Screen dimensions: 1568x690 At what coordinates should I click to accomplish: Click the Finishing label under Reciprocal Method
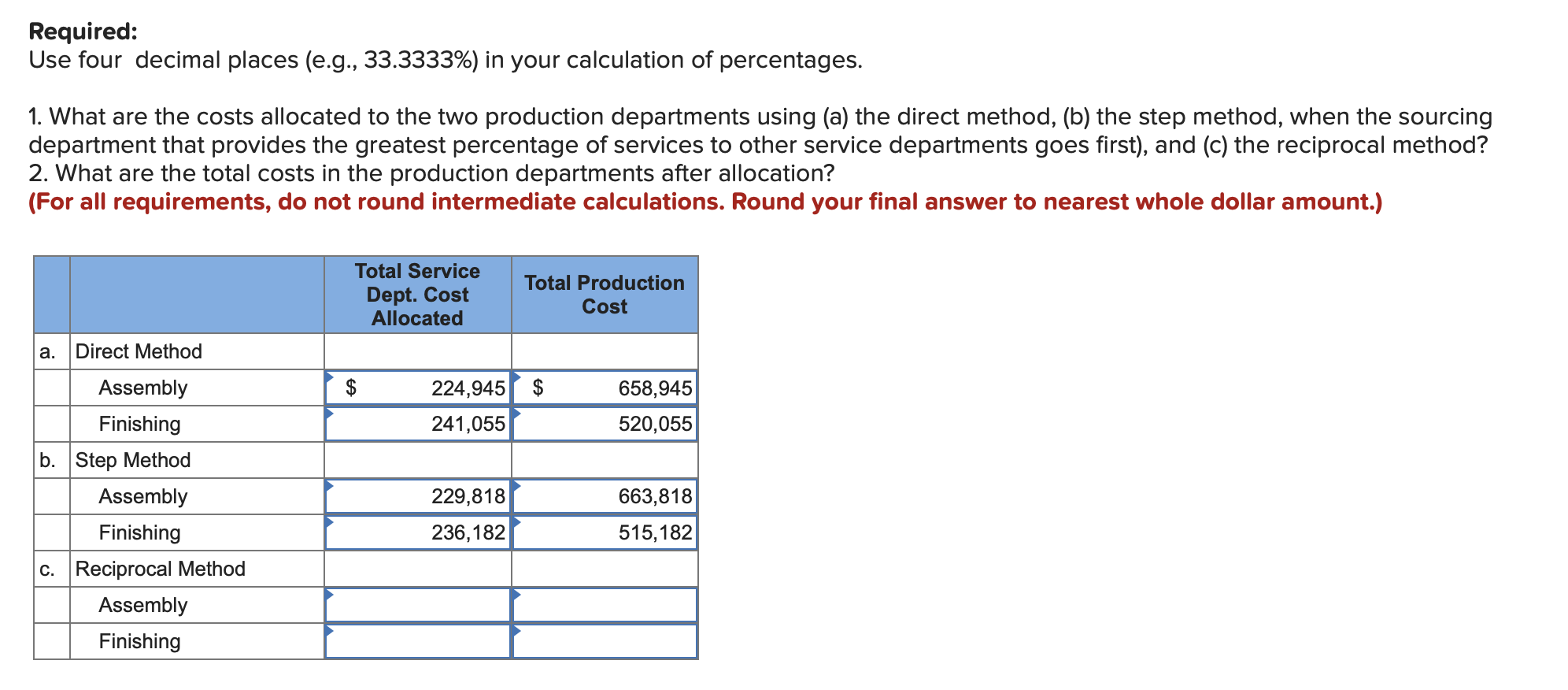tap(139, 642)
